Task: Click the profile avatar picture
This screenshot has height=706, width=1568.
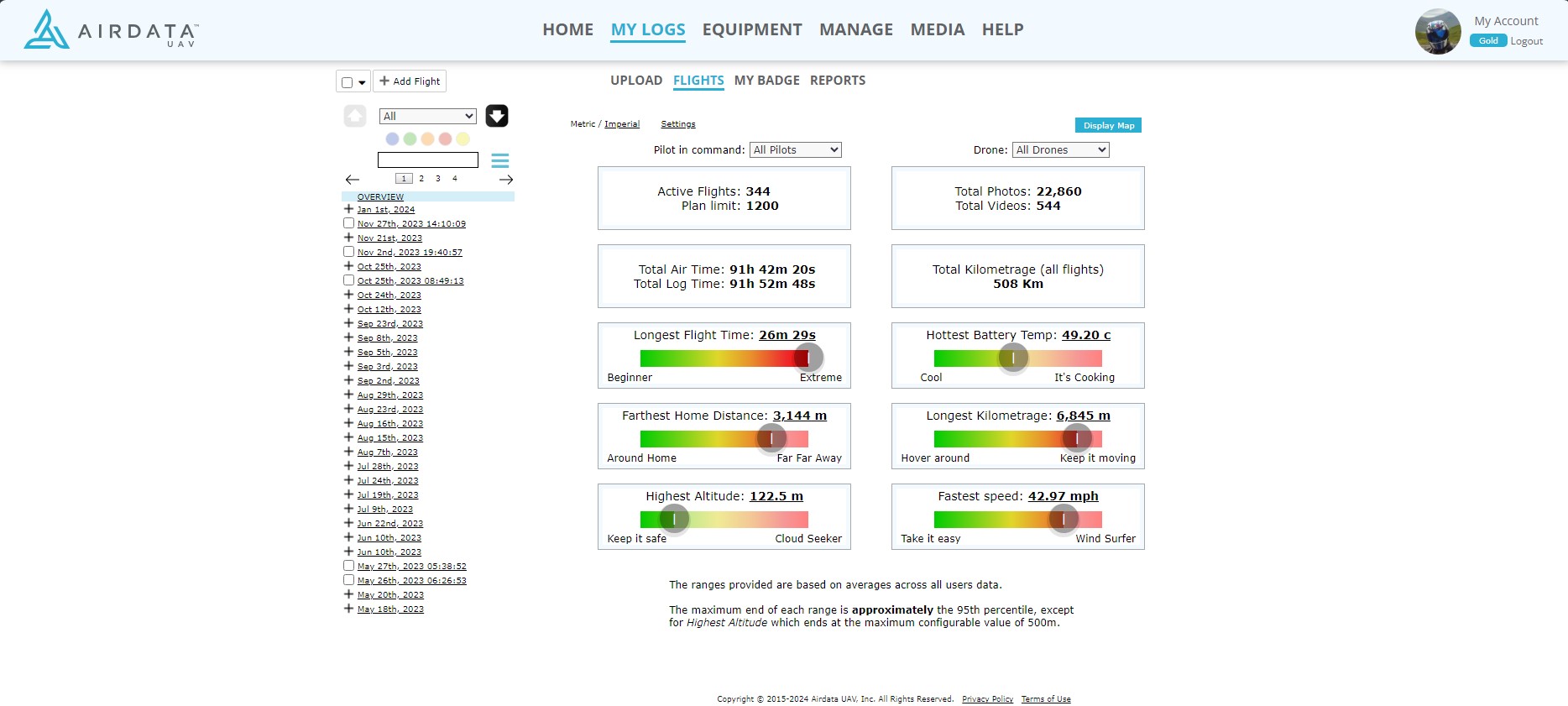Action: (x=1437, y=32)
